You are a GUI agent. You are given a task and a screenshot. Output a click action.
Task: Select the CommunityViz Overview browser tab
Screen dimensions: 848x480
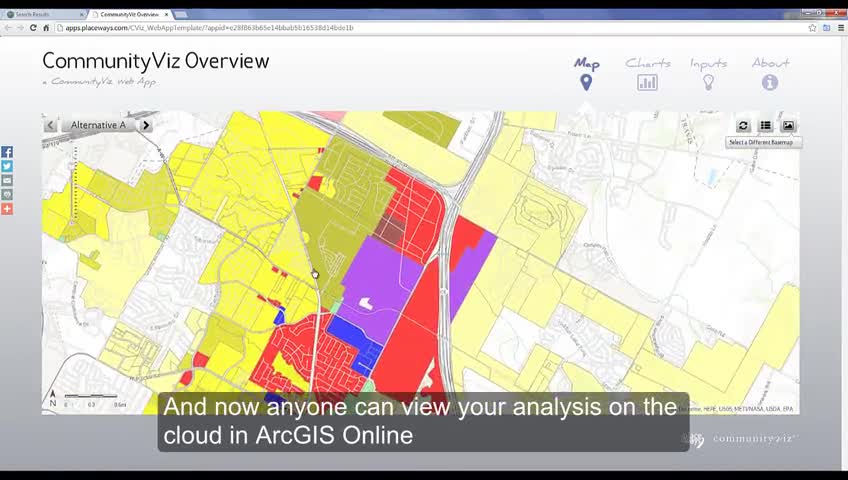(x=129, y=14)
